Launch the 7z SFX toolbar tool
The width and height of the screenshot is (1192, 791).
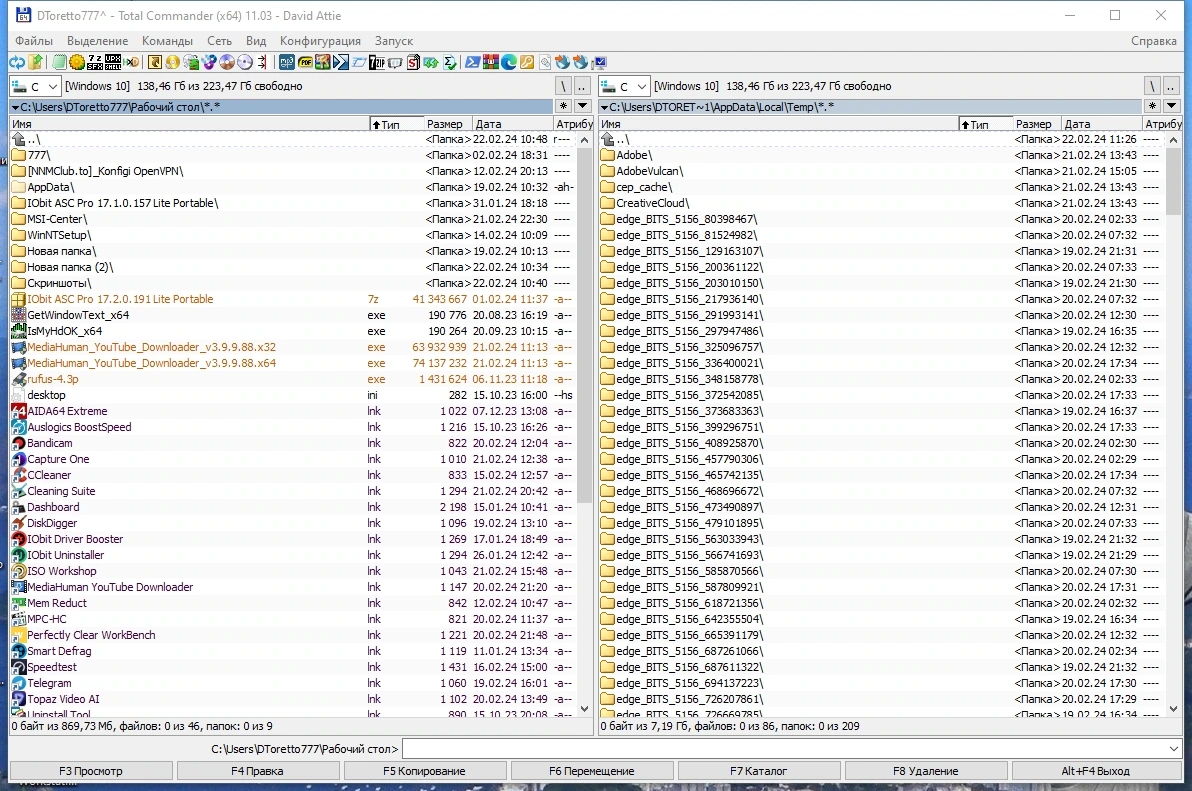pyautogui.click(x=95, y=62)
